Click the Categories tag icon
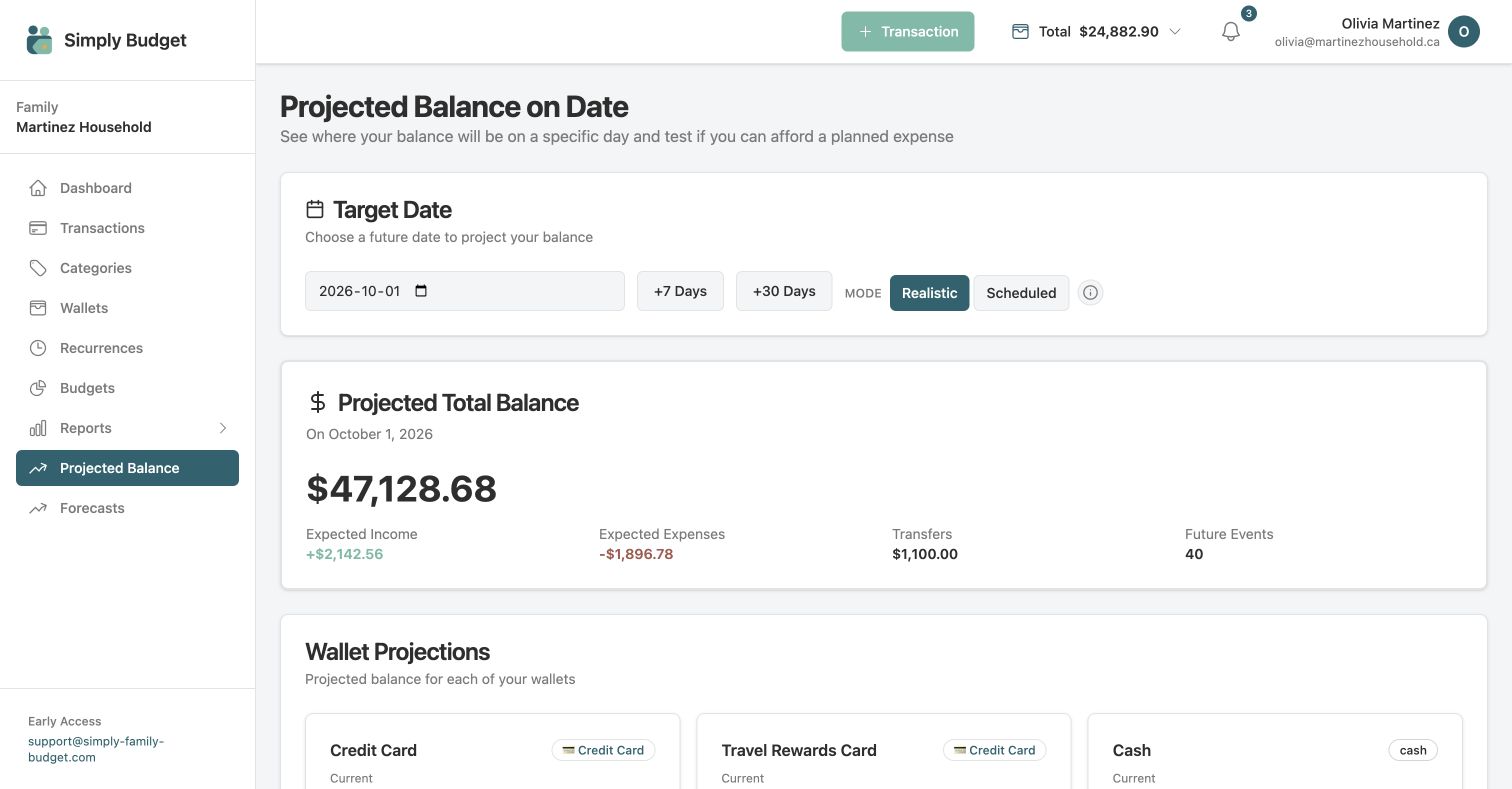 pos(38,268)
